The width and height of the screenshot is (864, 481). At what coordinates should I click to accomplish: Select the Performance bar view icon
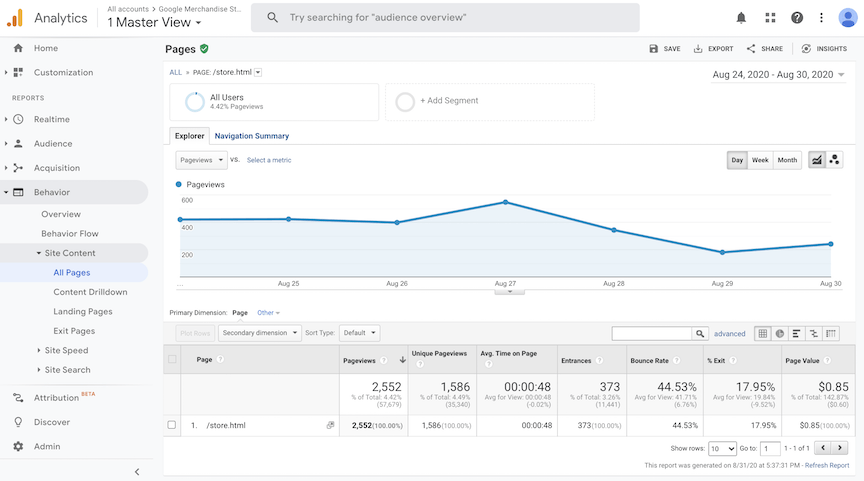click(x=797, y=333)
